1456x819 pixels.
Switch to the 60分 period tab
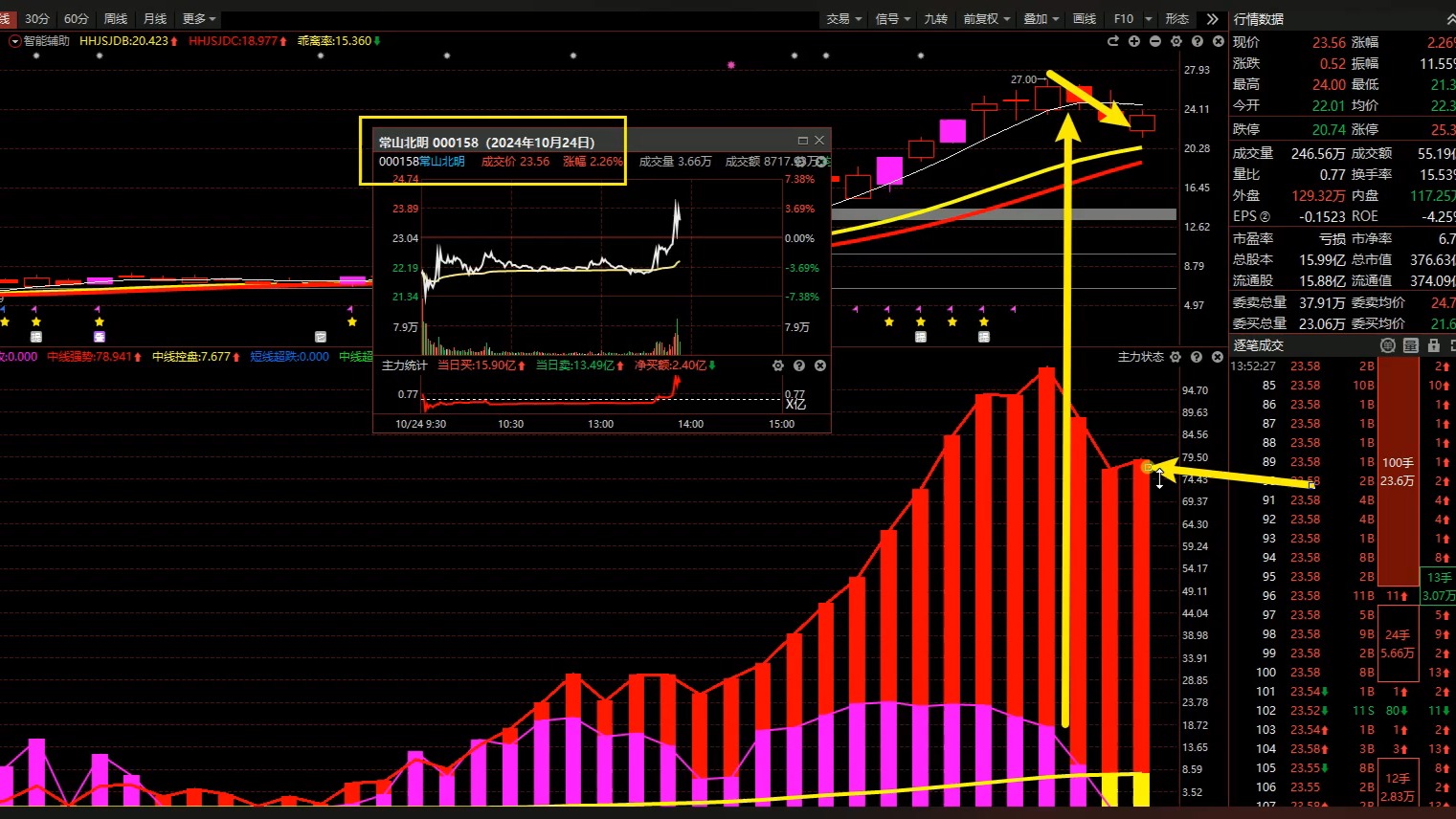pyautogui.click(x=77, y=19)
